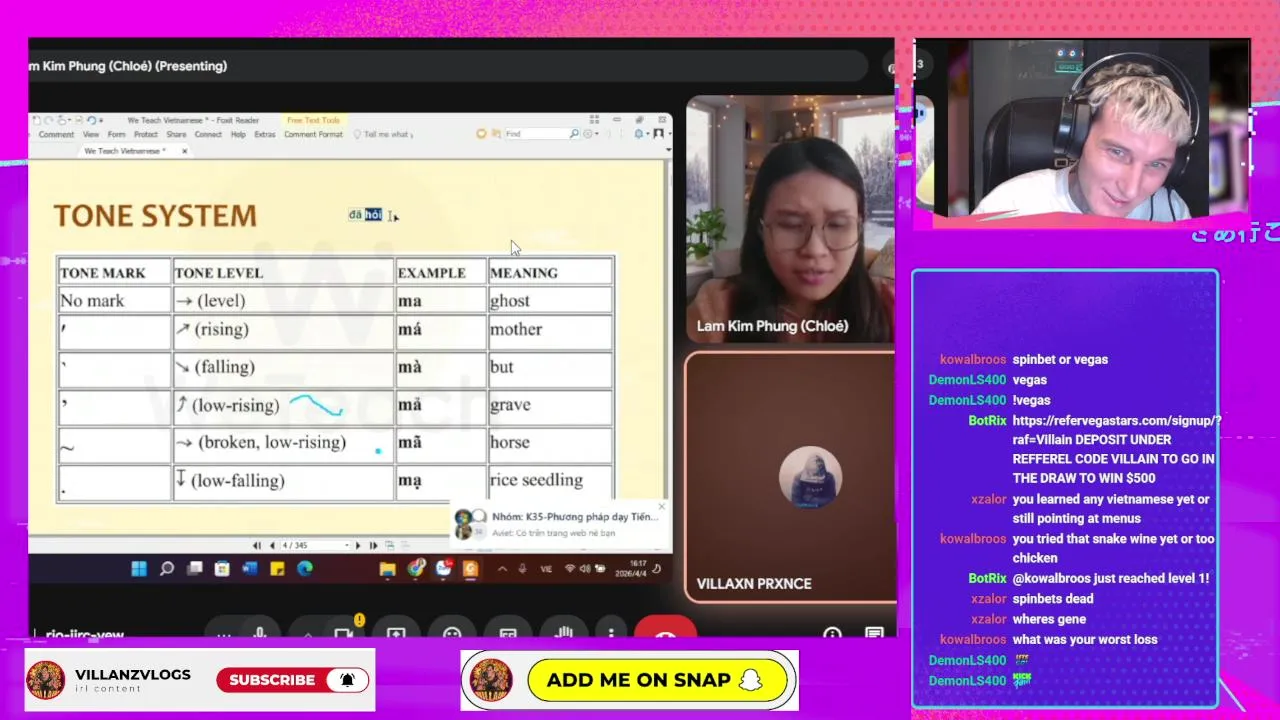1280x720 pixels.
Task: Open meeting details info icon
Action: pyautogui.click(x=832, y=633)
